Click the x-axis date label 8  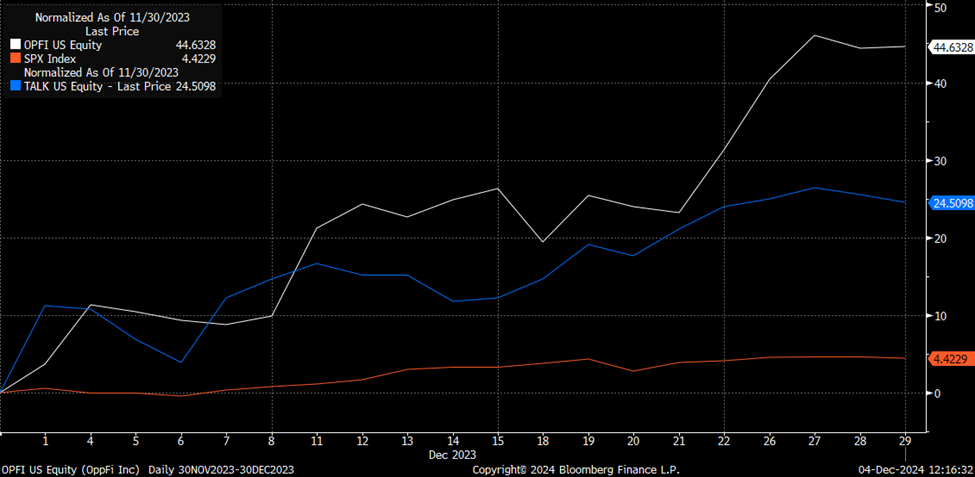coord(271,442)
